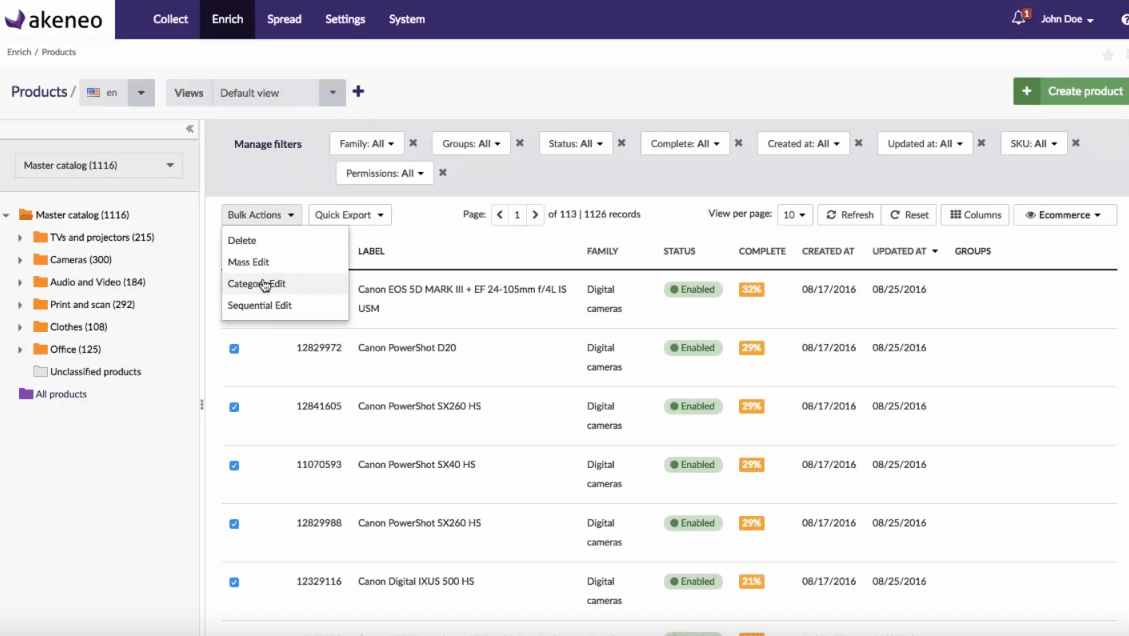This screenshot has width=1129, height=636.
Task: Select the Cameras category folder
Action: click(x=73, y=259)
